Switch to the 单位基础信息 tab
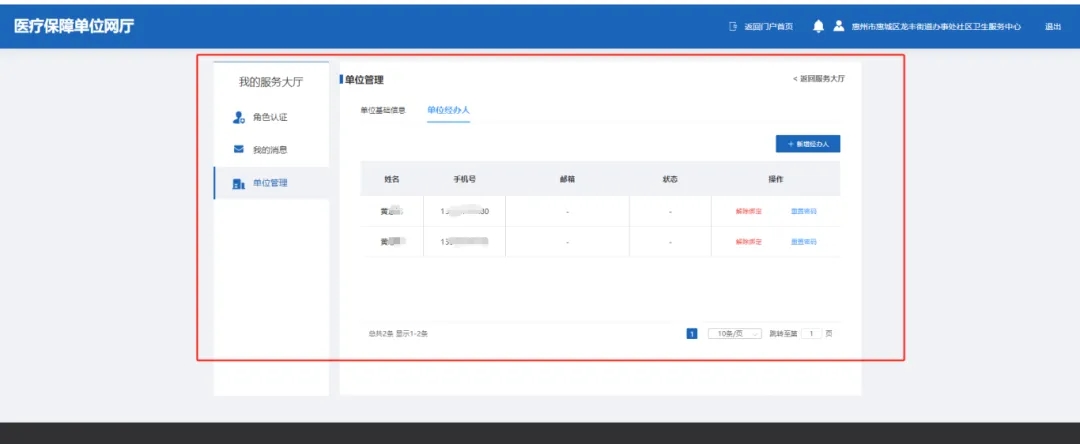Viewport: 1080px width, 444px height. (383, 109)
